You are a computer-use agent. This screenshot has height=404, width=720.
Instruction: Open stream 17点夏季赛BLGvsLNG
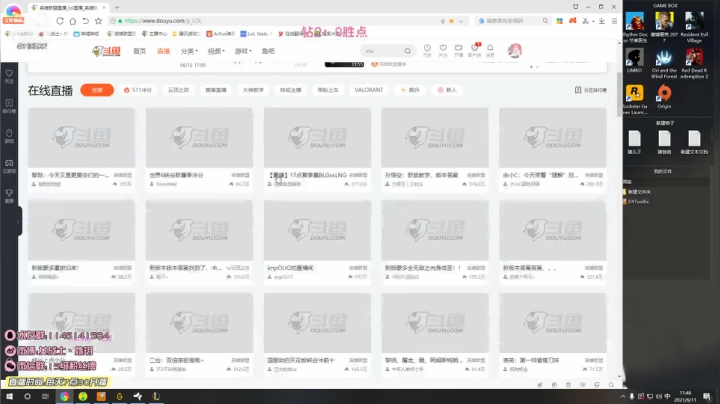click(307, 175)
